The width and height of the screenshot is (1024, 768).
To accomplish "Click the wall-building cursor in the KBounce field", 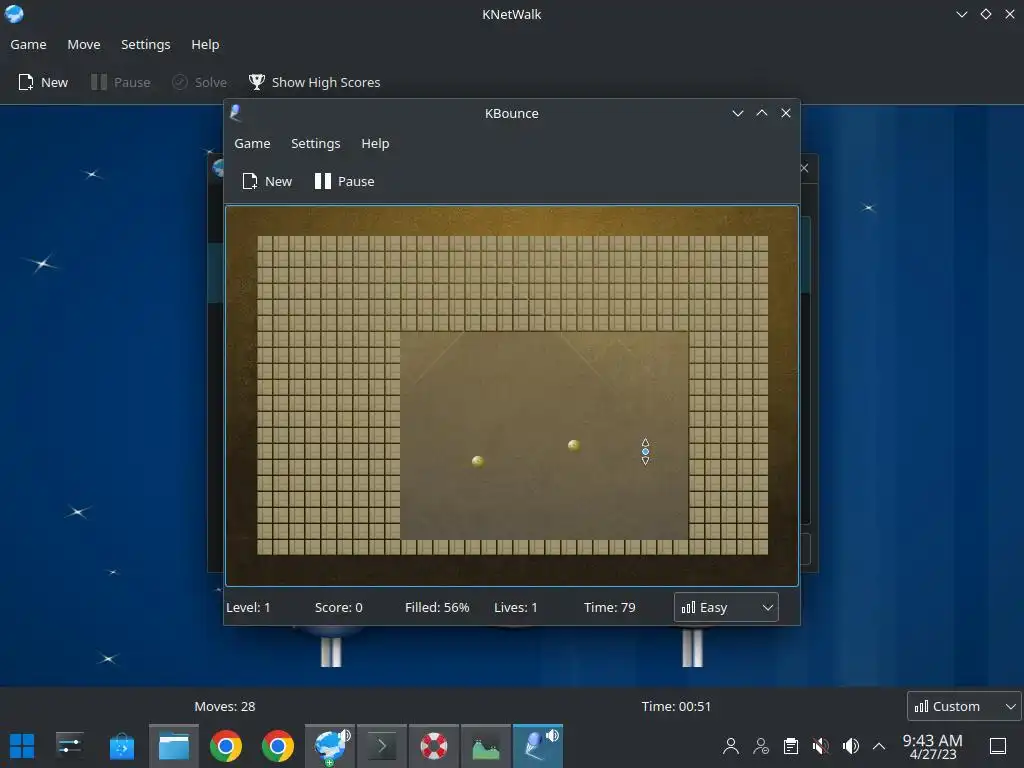I will (x=645, y=451).
